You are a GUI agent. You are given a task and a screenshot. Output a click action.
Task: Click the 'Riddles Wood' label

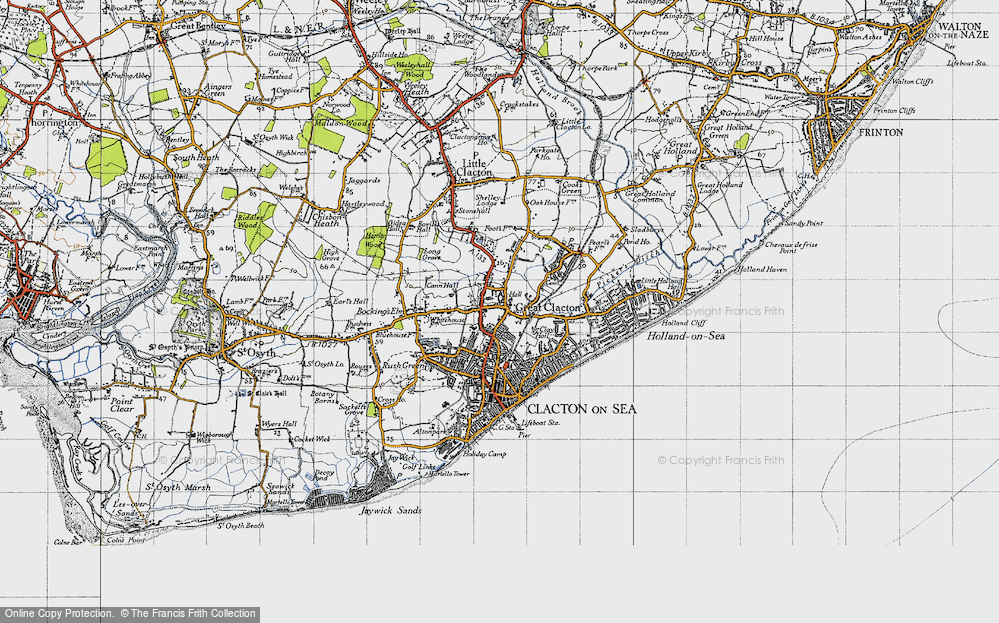[247, 220]
